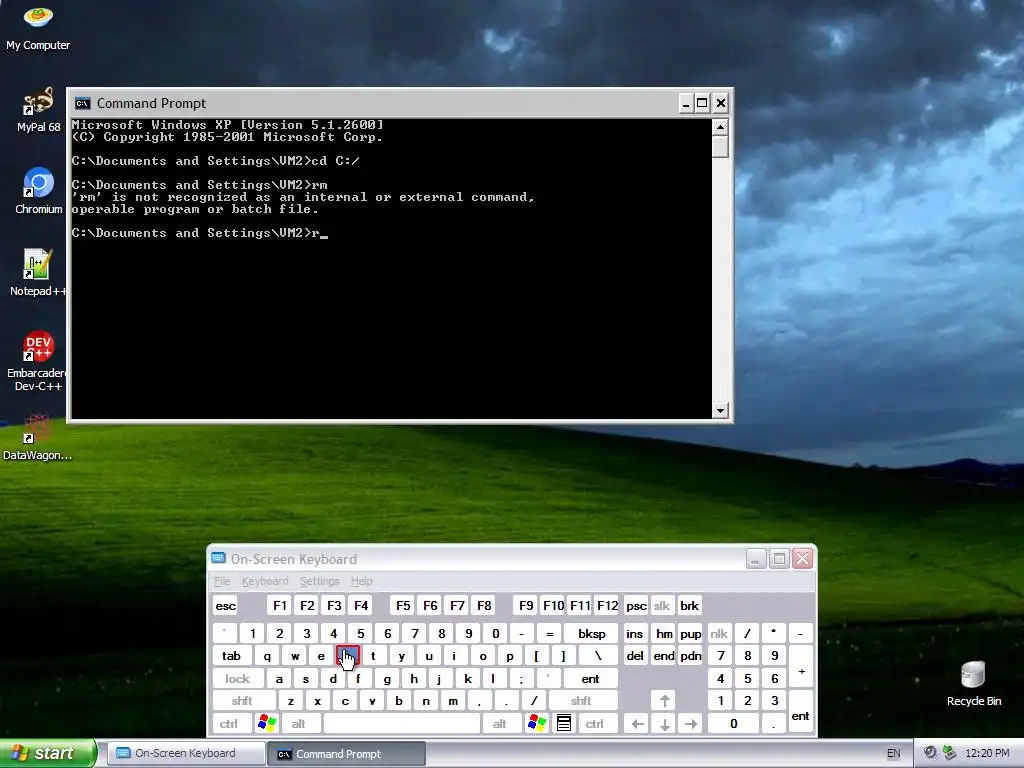Click the On-Screen Keyboard title bar icon
This screenshot has width=1024, height=768.
point(218,558)
